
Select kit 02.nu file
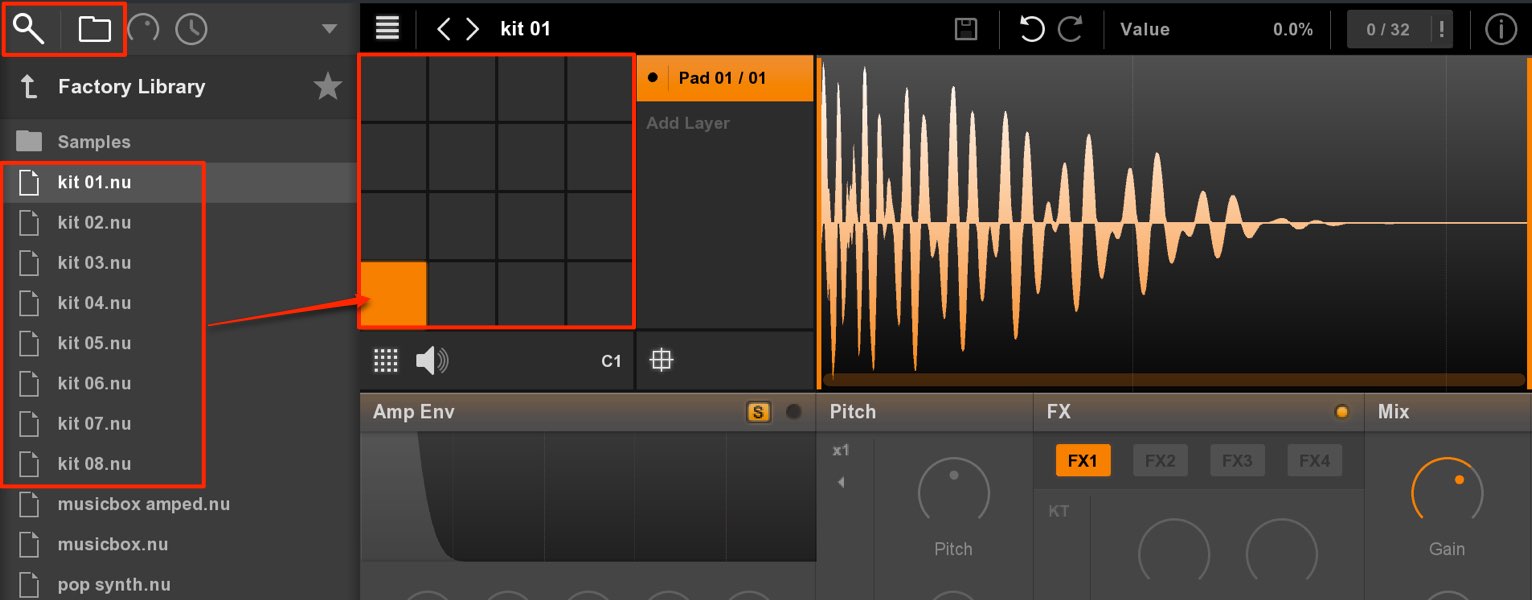pyautogui.click(x=178, y=222)
